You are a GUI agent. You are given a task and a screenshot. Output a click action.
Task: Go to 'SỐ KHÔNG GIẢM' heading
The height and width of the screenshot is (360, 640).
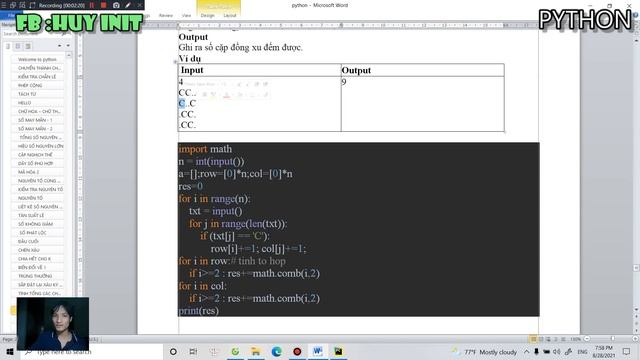37,224
